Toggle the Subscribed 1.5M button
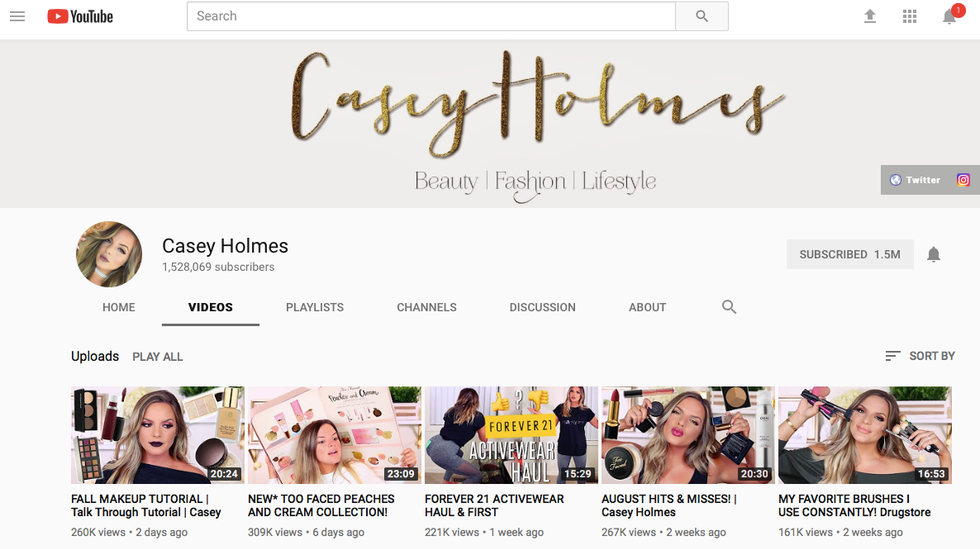 (849, 255)
